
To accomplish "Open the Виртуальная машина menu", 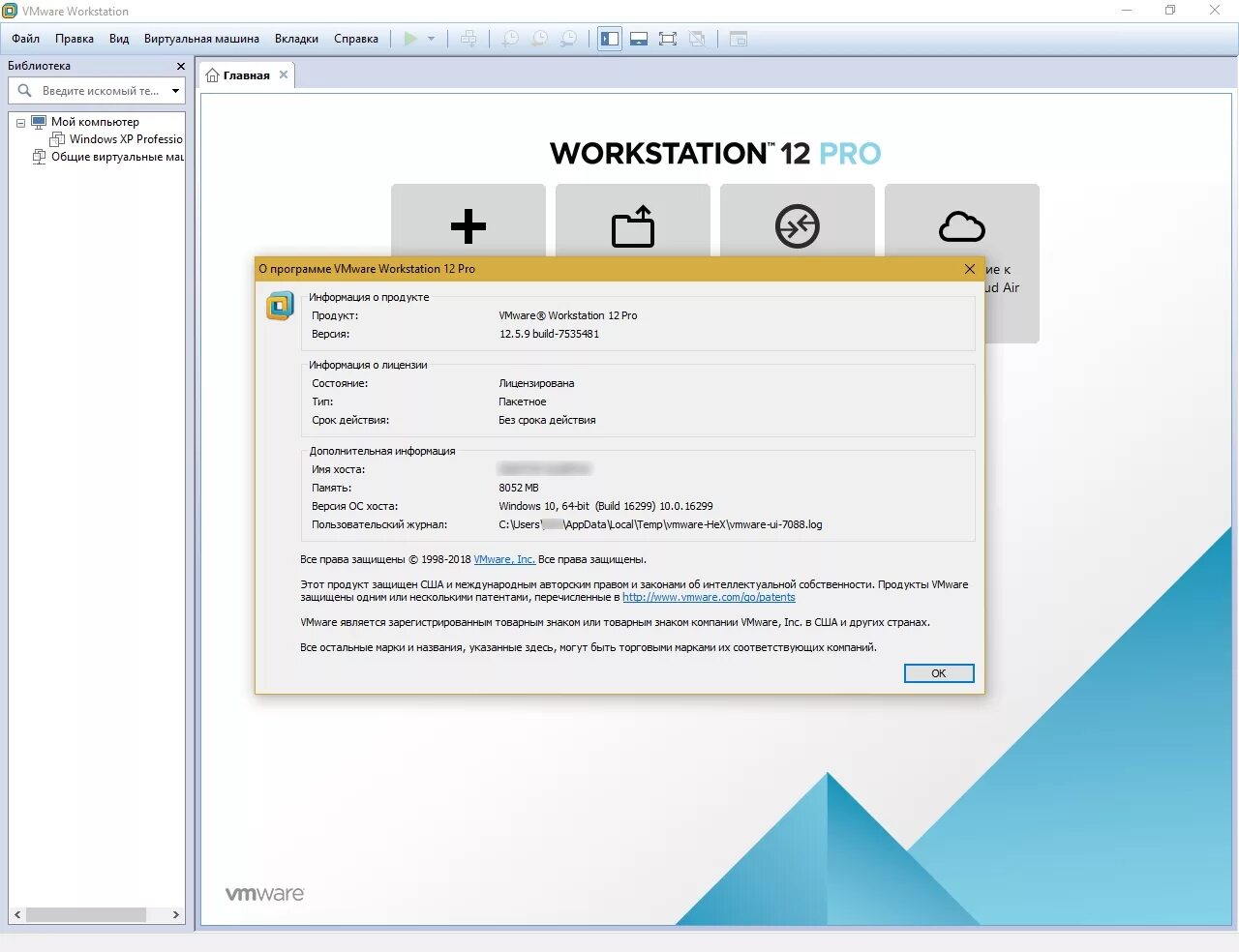I will click(201, 39).
